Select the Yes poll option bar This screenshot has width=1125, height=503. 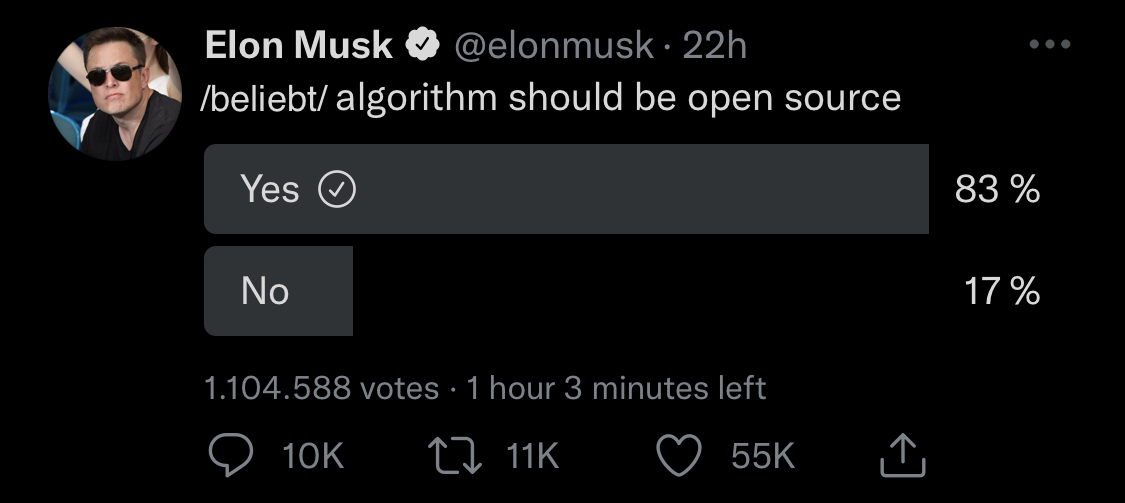point(567,189)
